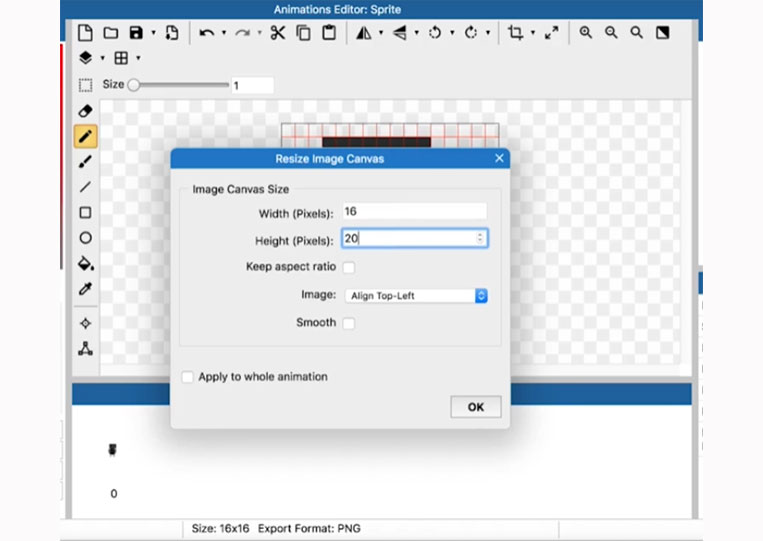This screenshot has width=763, height=541.
Task: Select the Color picker eyedropper tool
Action: pyautogui.click(x=86, y=289)
